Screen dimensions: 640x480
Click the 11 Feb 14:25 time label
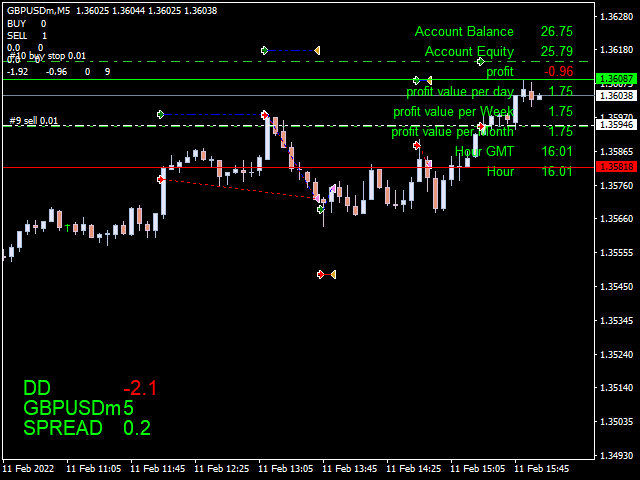[413, 469]
